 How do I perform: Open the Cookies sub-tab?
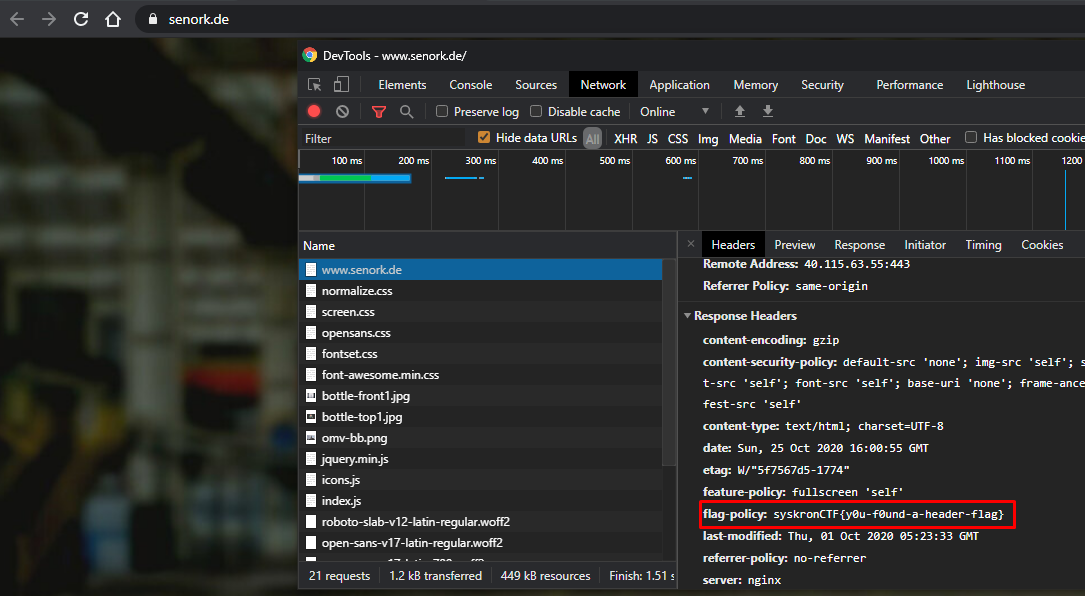(x=1042, y=244)
